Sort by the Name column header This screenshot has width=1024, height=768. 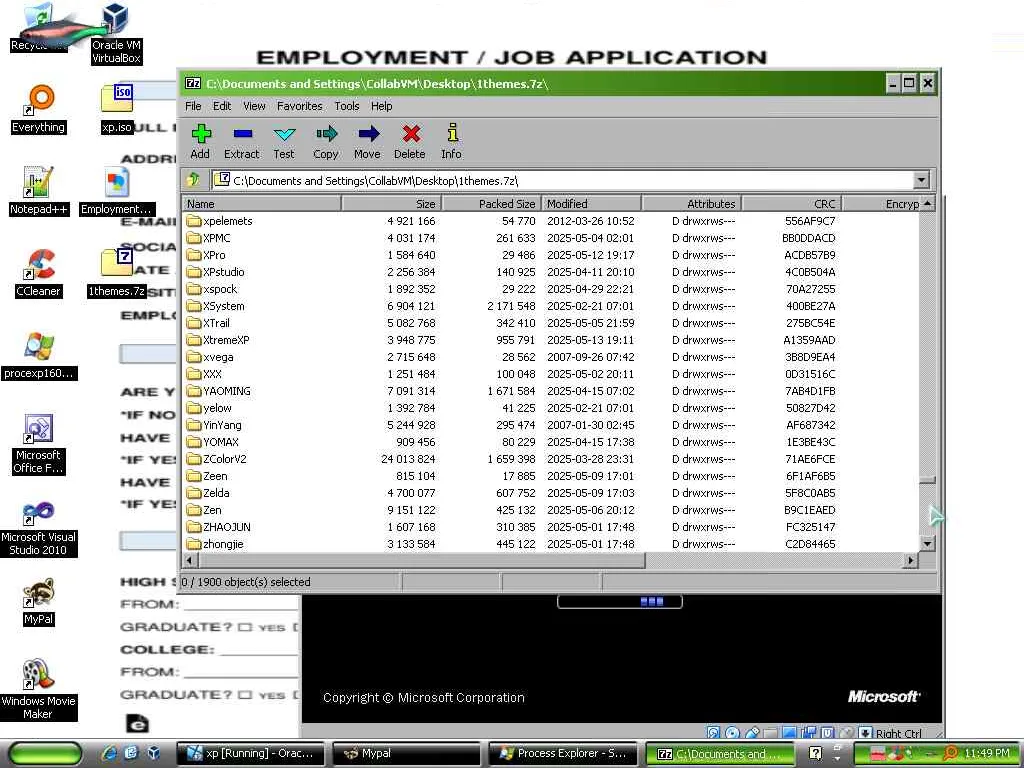click(x=261, y=204)
